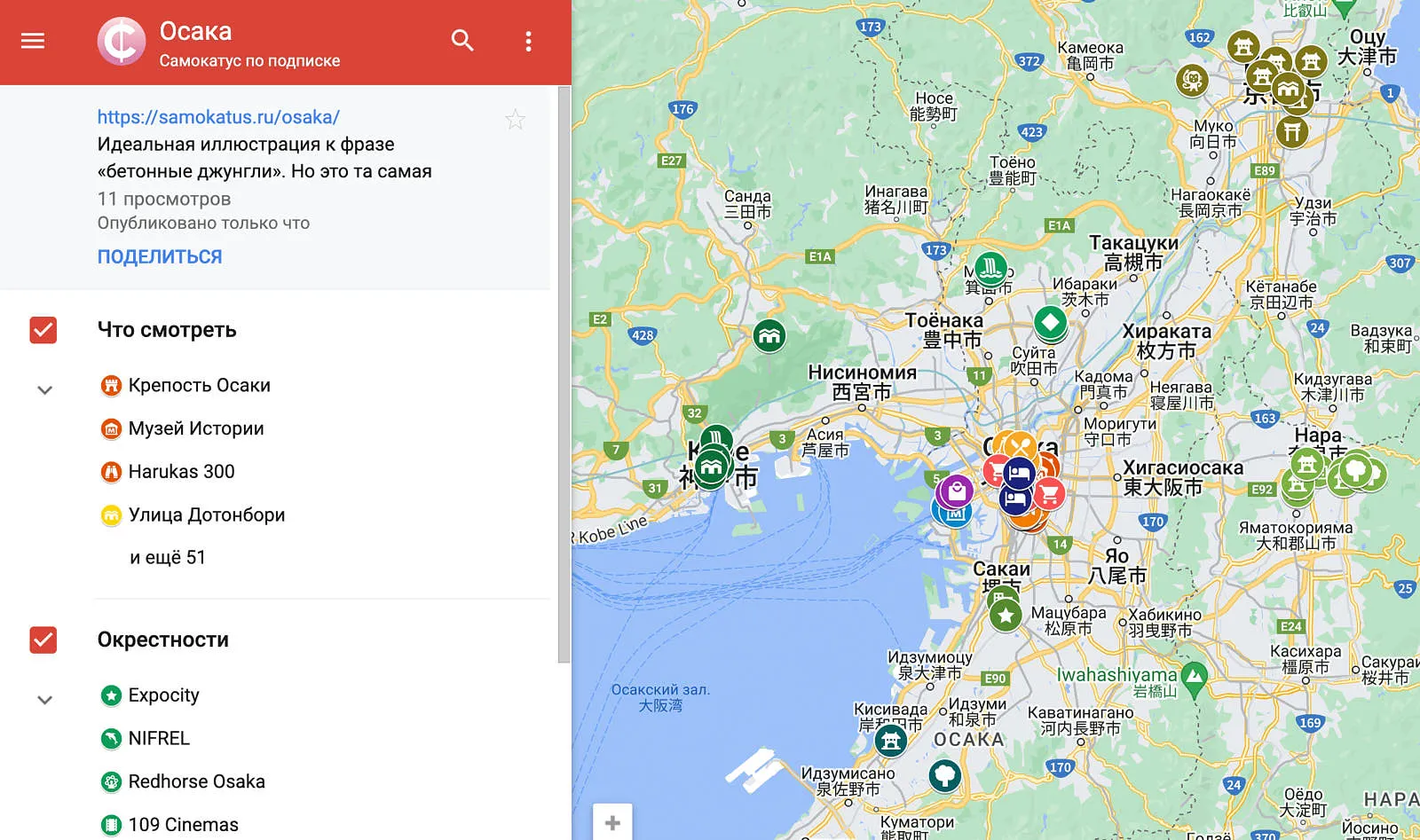Open the three-dot options menu
The height and width of the screenshot is (840, 1420).
click(528, 41)
